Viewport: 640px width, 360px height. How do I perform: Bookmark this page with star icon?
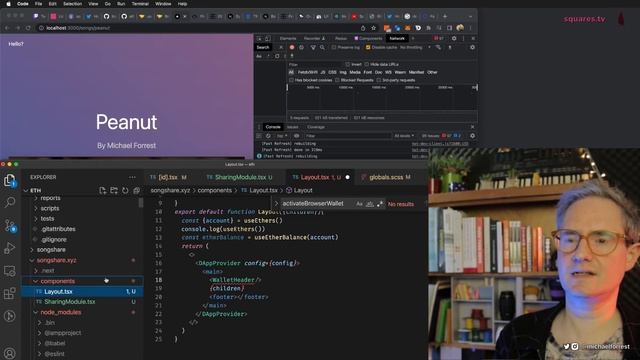click(x=373, y=28)
